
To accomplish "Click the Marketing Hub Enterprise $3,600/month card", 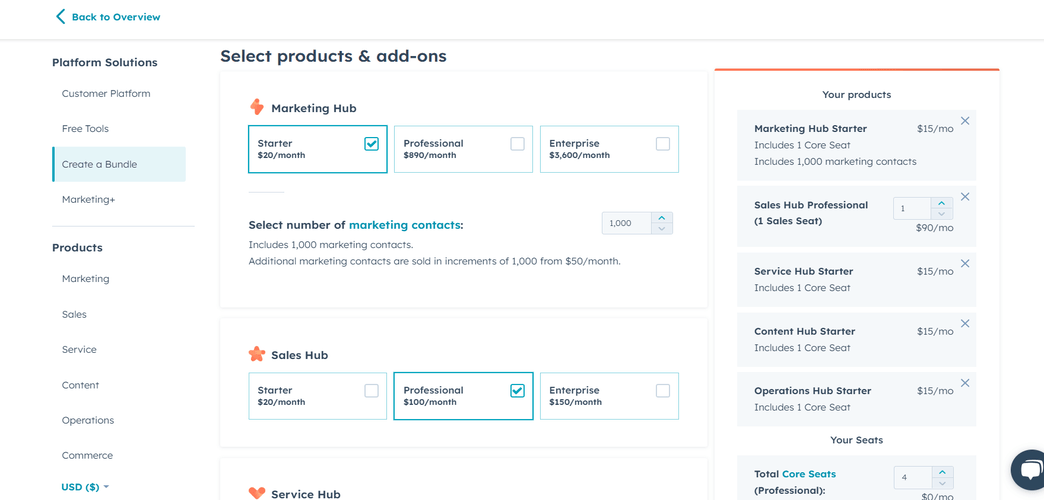I will click(x=609, y=149).
